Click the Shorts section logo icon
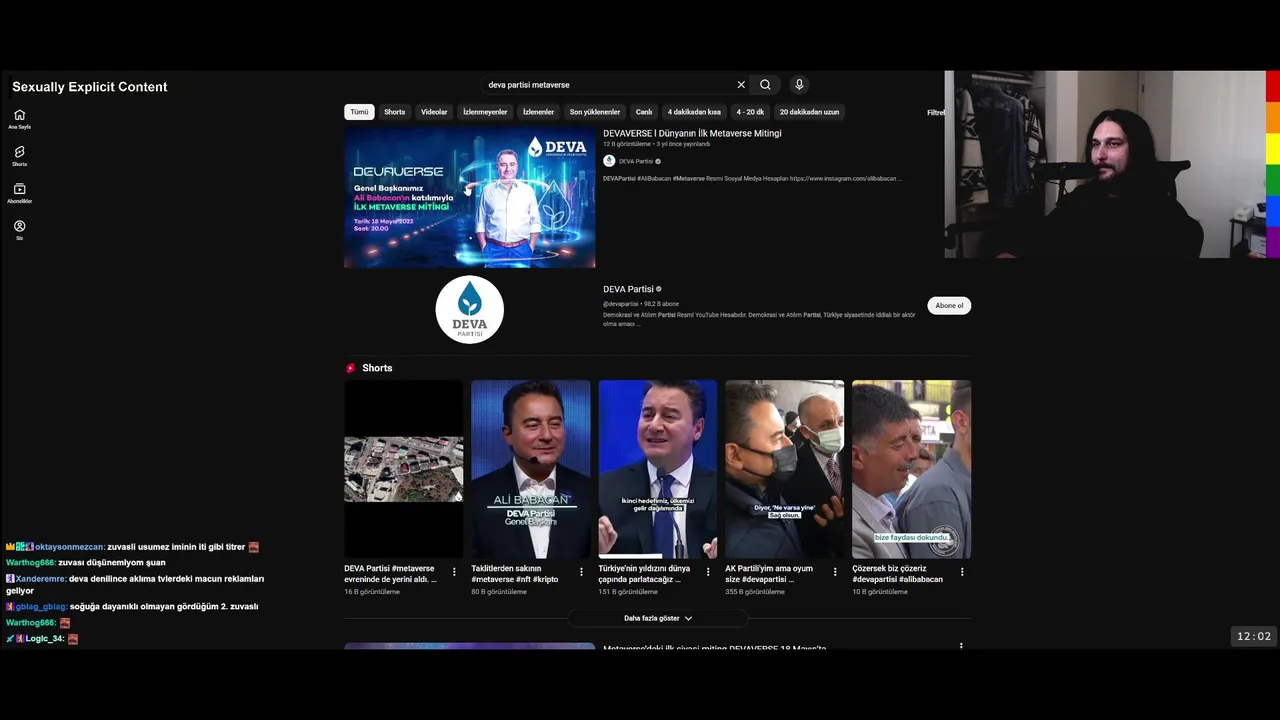 351,368
